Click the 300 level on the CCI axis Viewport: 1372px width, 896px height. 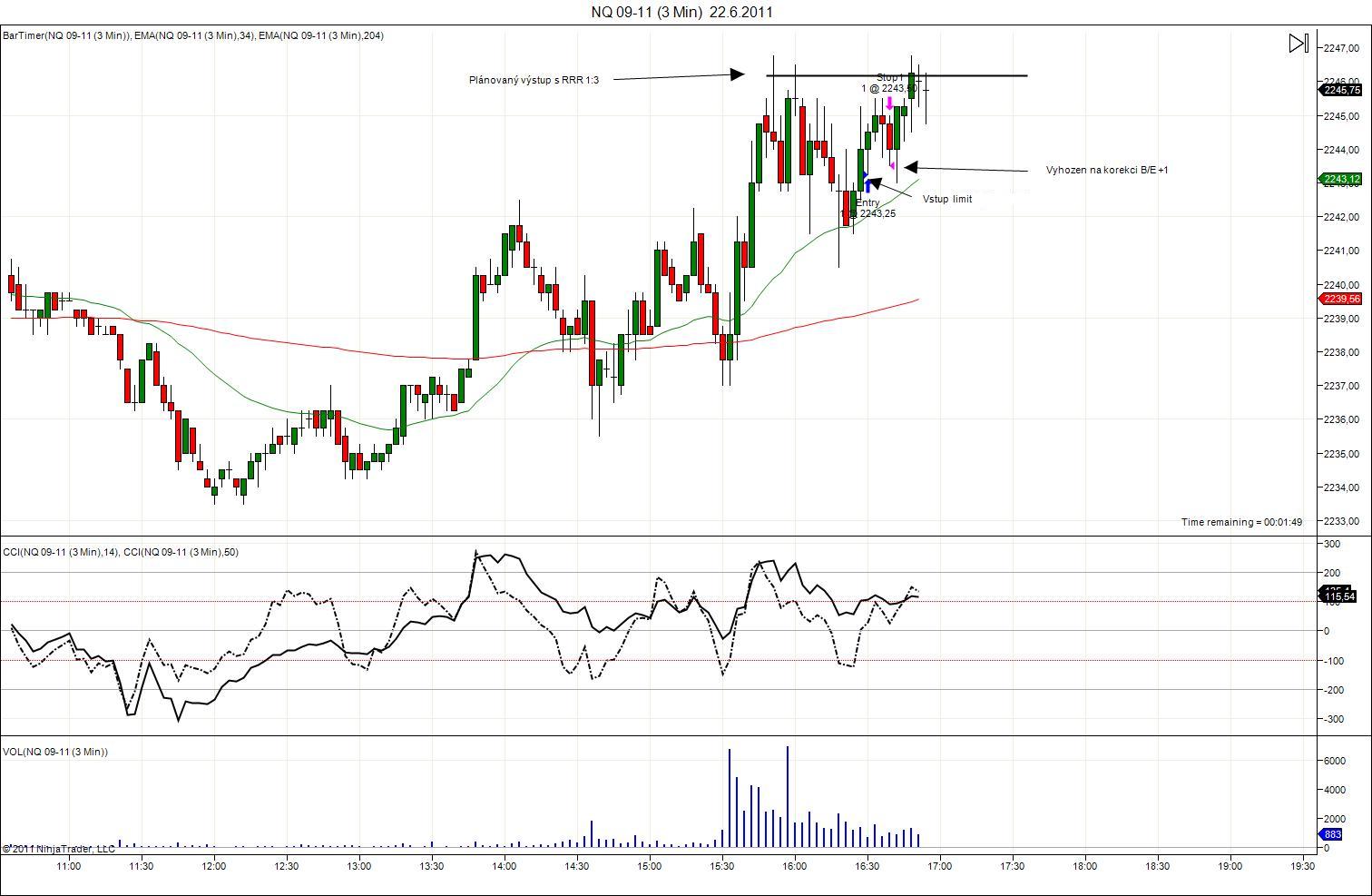point(1332,544)
